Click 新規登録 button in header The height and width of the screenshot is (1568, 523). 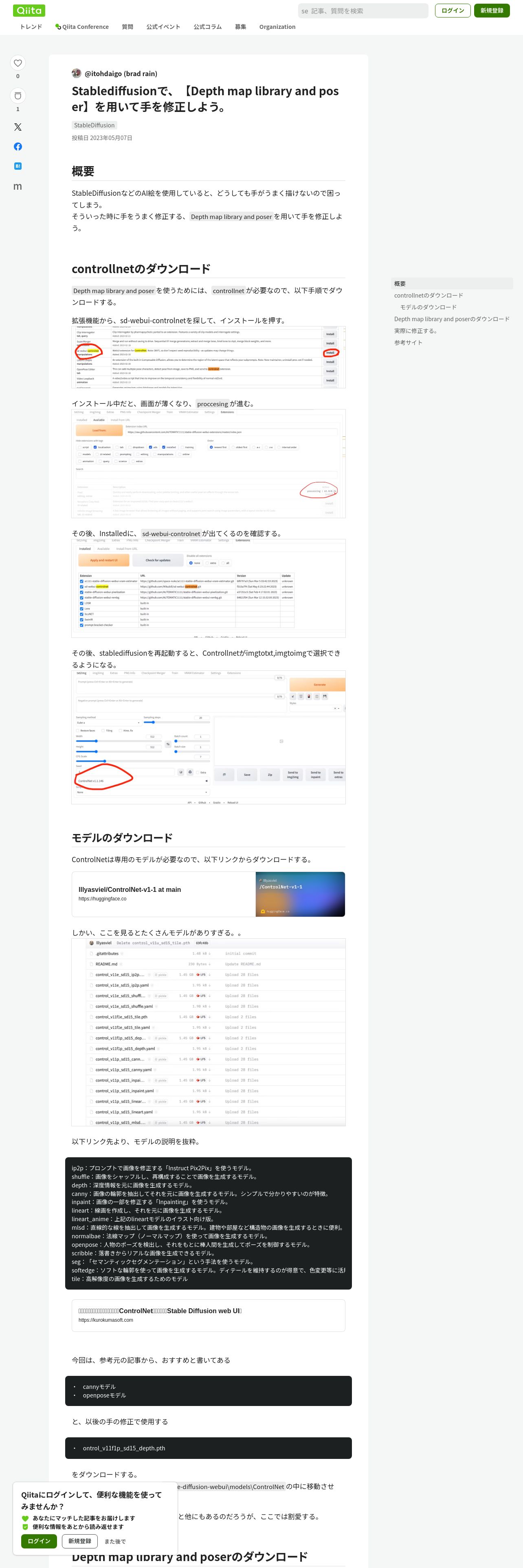click(492, 10)
